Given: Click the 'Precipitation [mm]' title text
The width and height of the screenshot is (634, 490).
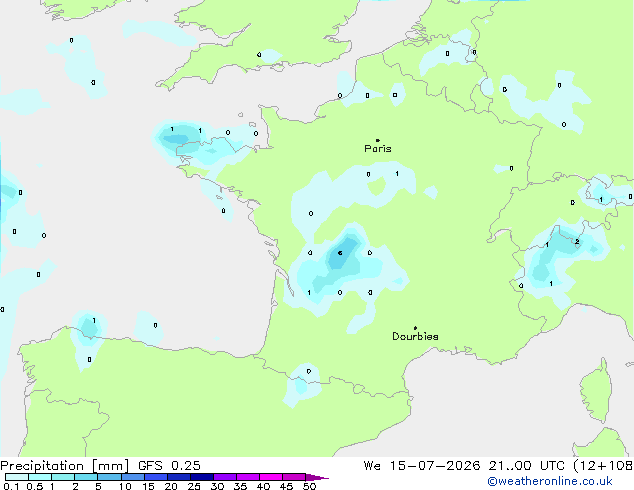Looking at the screenshot, I should click(65, 466).
